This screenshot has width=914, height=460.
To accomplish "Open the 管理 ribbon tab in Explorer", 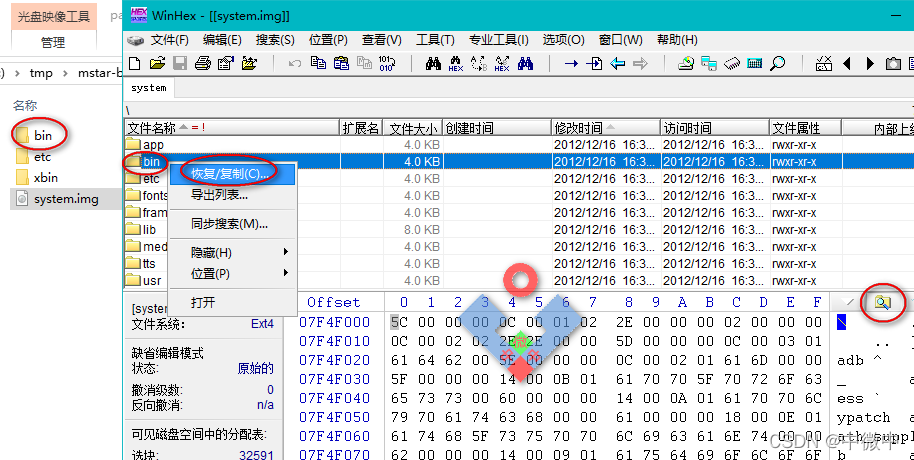I will pos(53,42).
